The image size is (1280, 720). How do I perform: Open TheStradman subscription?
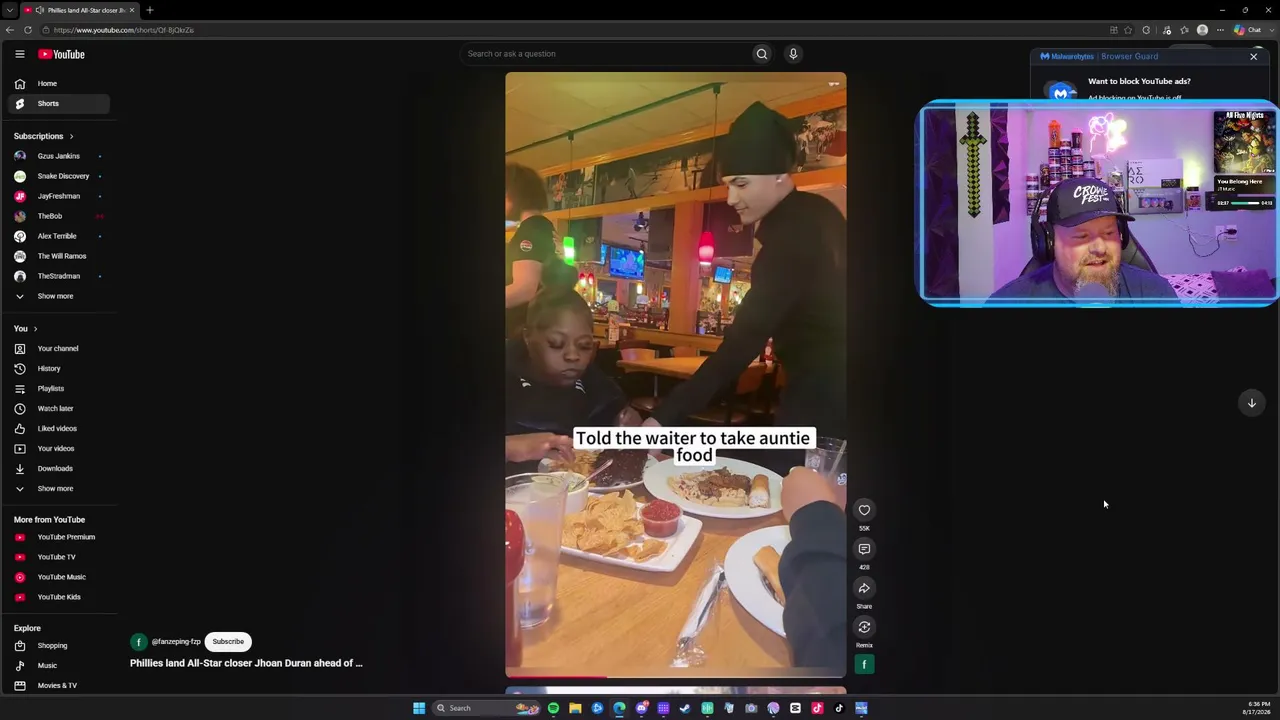(x=59, y=276)
